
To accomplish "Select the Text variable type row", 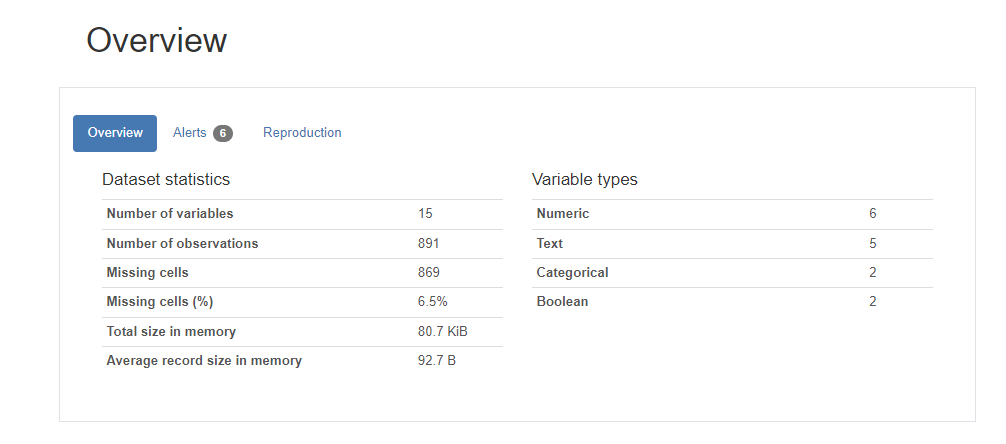I will pyautogui.click(x=550, y=243).
